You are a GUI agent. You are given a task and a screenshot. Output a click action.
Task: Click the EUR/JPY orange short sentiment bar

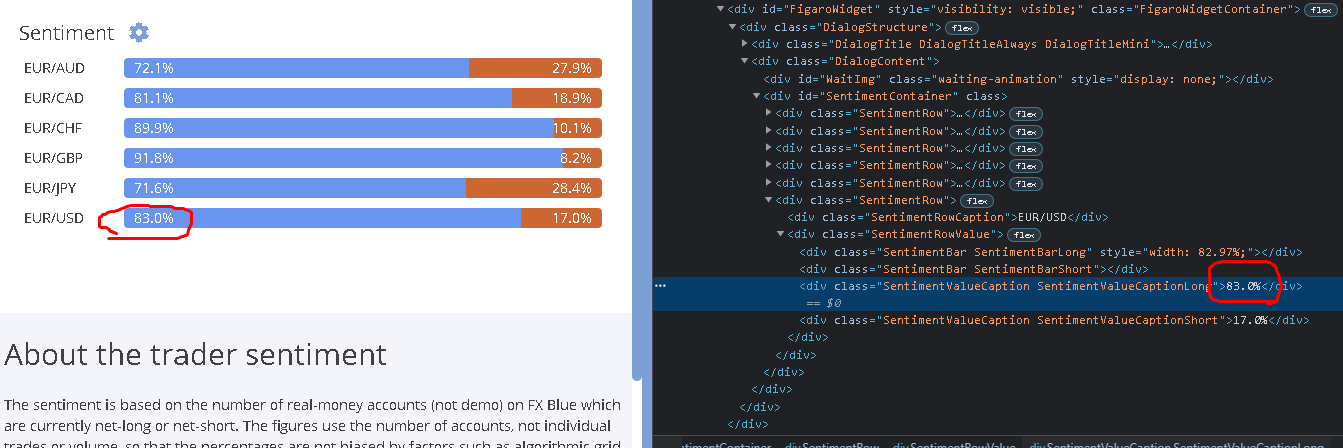(534, 188)
